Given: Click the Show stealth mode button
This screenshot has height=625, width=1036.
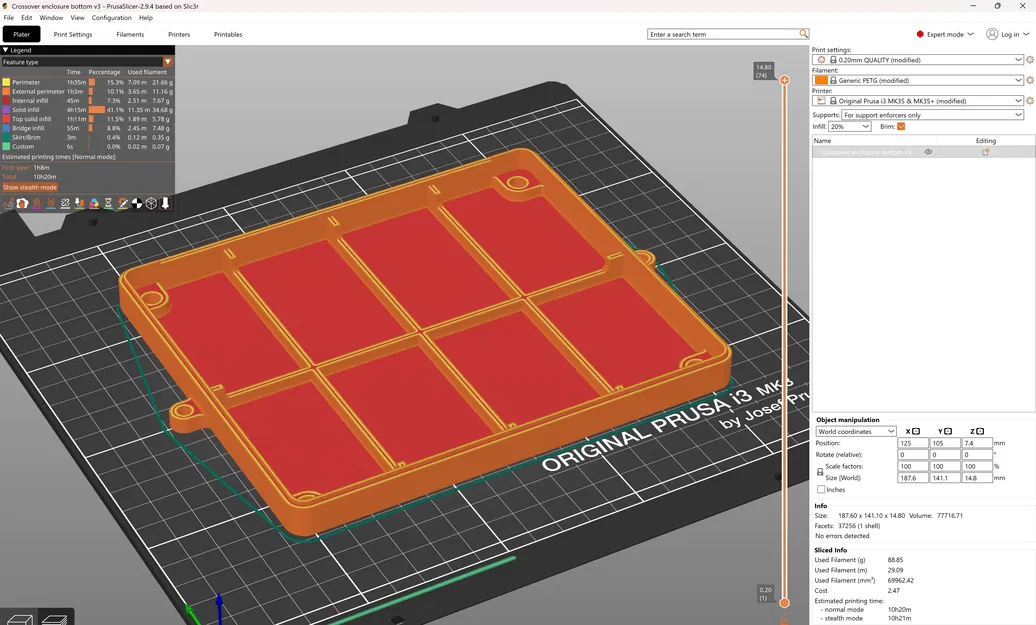Looking at the screenshot, I should tap(30, 188).
